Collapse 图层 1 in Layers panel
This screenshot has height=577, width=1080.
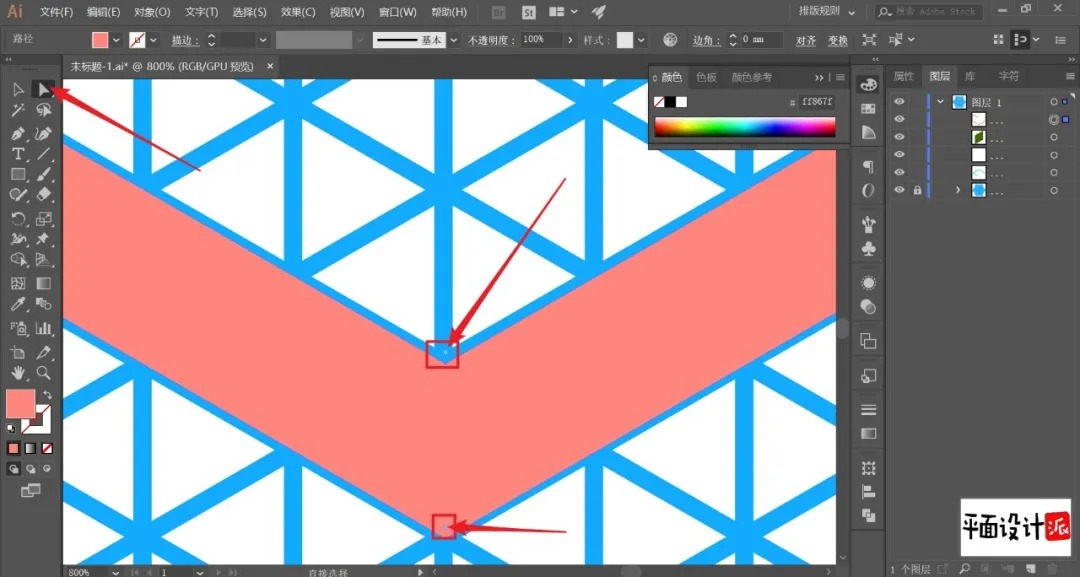[940, 102]
